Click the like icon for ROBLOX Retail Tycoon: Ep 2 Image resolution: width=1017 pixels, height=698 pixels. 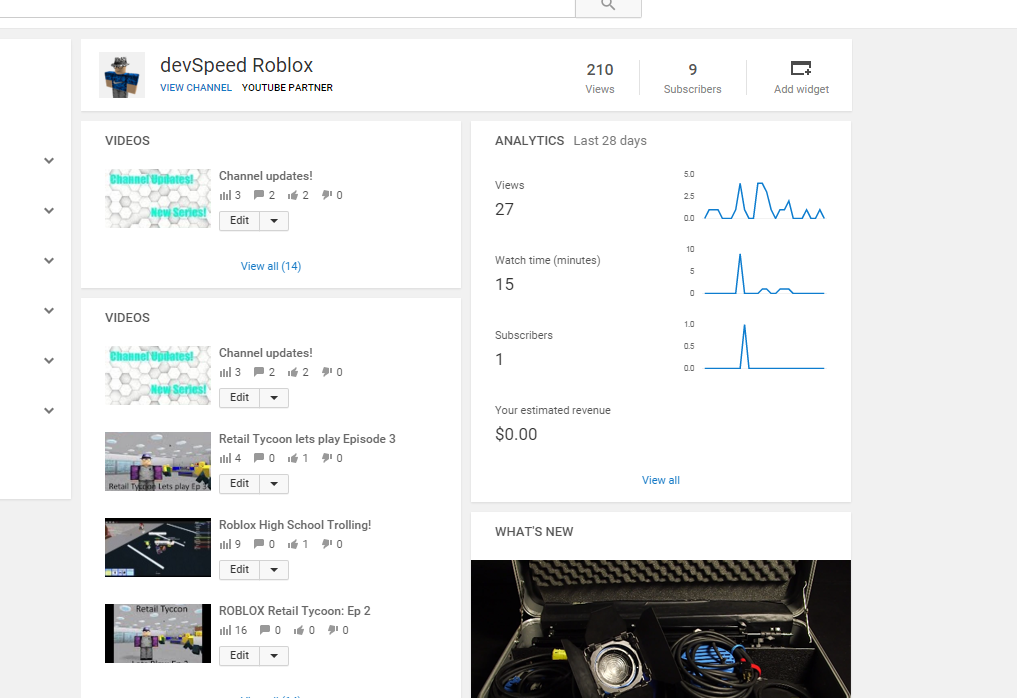point(299,630)
